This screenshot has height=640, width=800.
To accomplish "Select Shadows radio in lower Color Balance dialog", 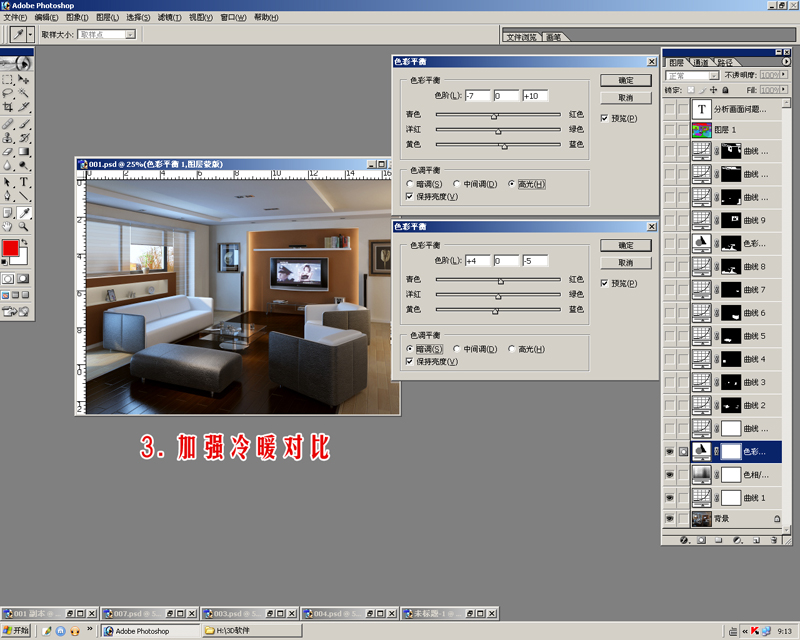I will 409,349.
